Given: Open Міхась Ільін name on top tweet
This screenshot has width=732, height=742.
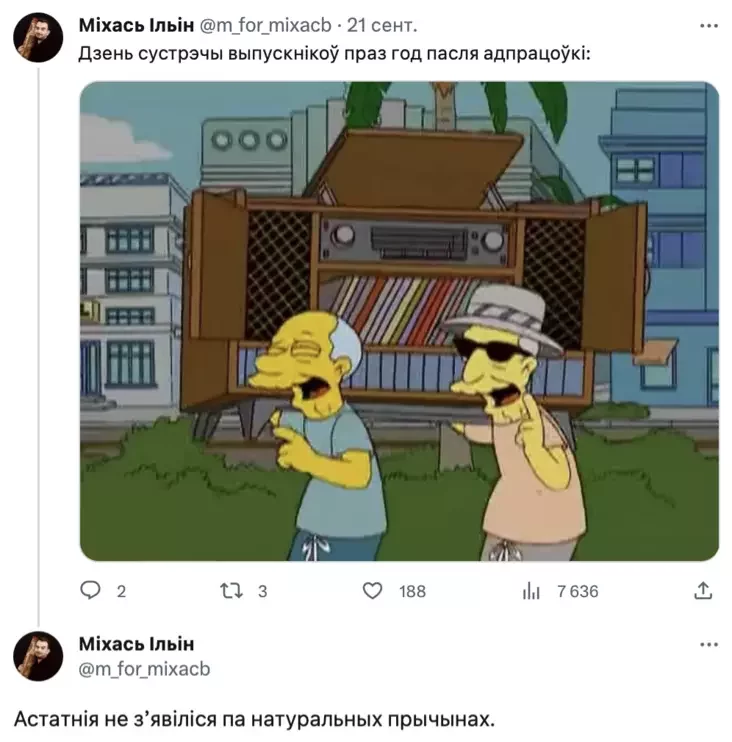Looking at the screenshot, I should click(x=136, y=26).
